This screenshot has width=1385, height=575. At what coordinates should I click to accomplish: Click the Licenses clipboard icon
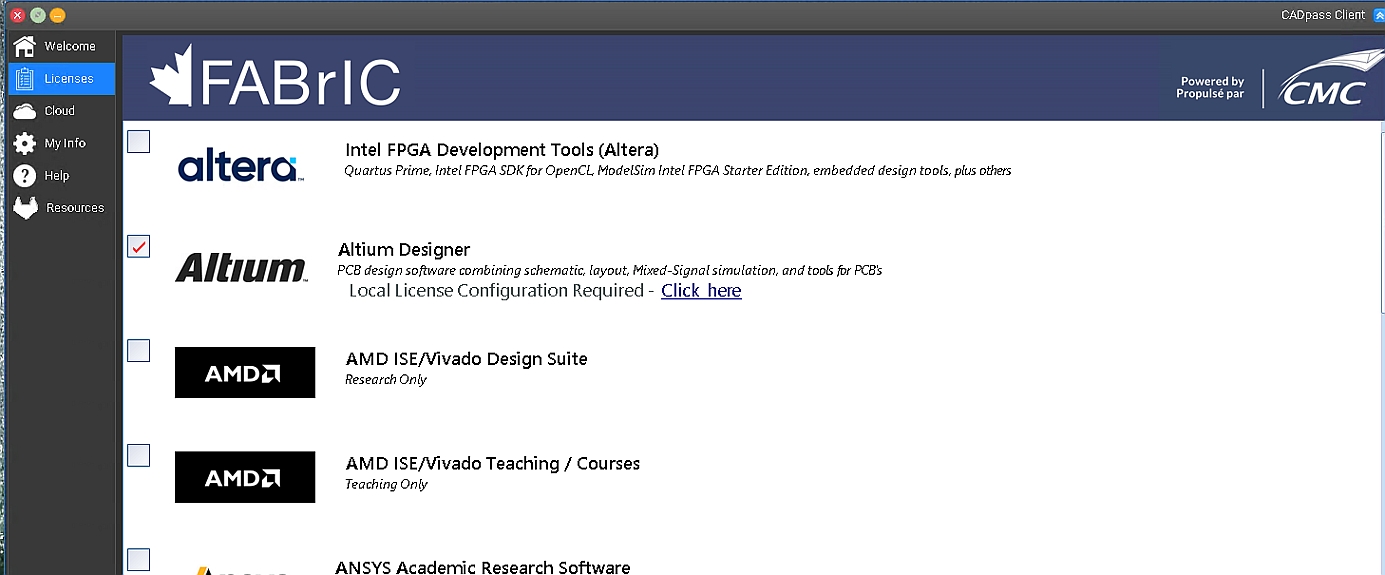(25, 79)
